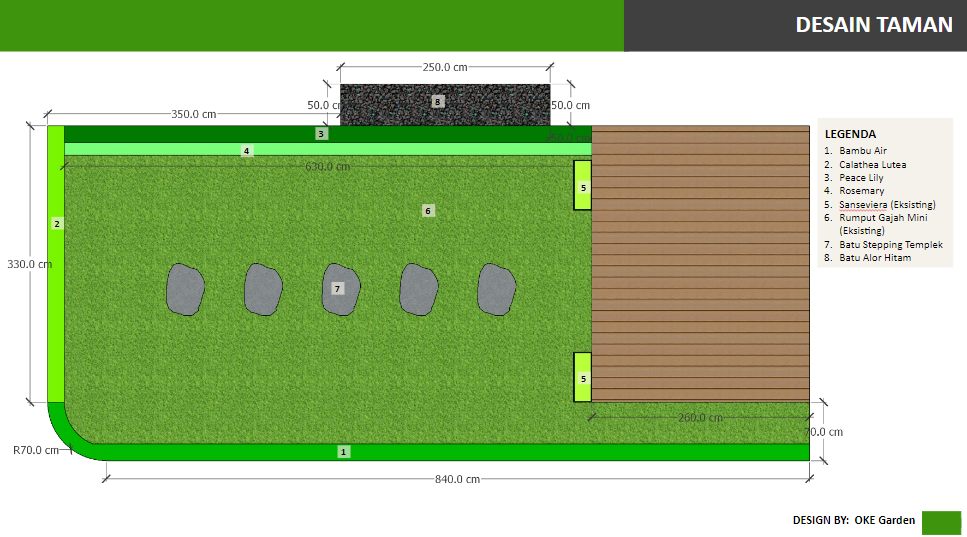Select legend entry Calathea Lutea
The image size is (967, 537).
point(873,165)
